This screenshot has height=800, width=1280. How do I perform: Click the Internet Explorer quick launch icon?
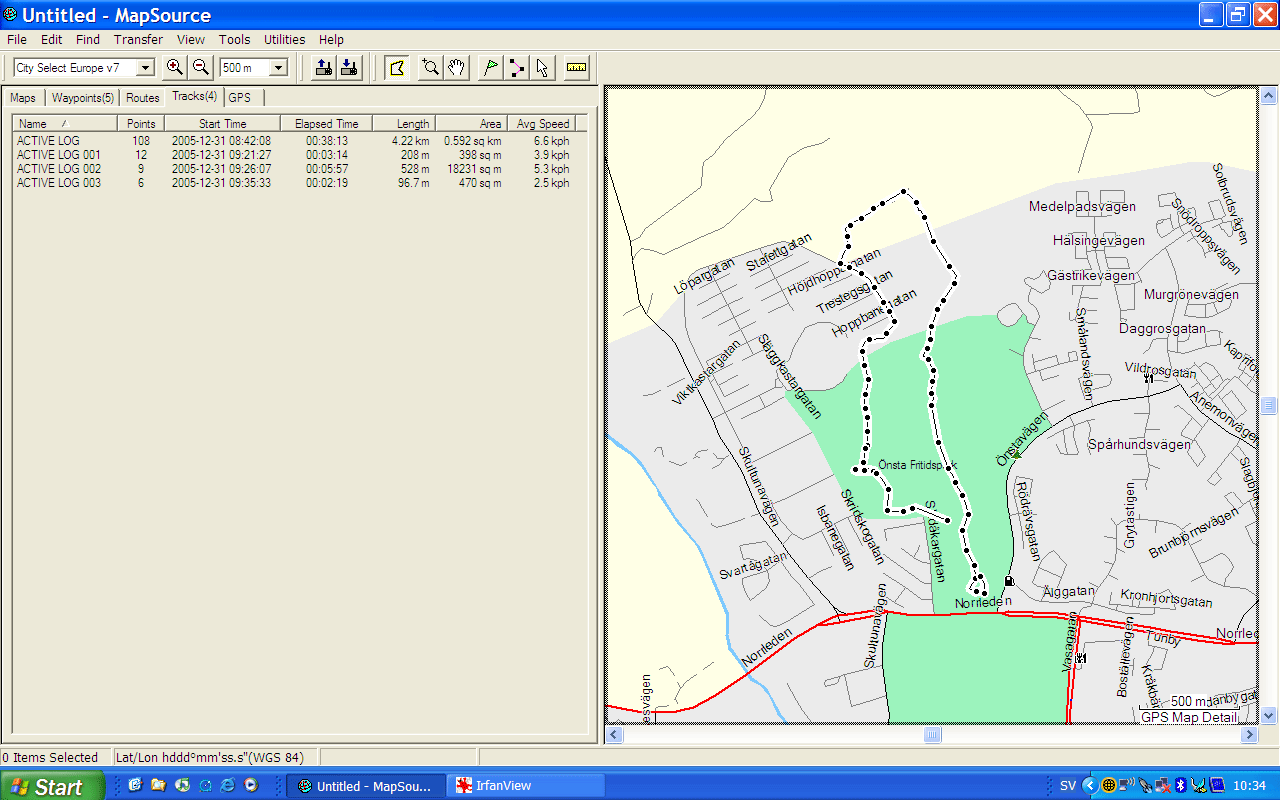pyautogui.click(x=228, y=786)
